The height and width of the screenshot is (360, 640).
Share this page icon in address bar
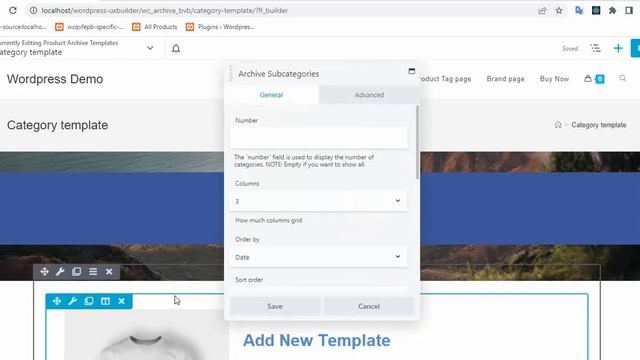click(542, 11)
